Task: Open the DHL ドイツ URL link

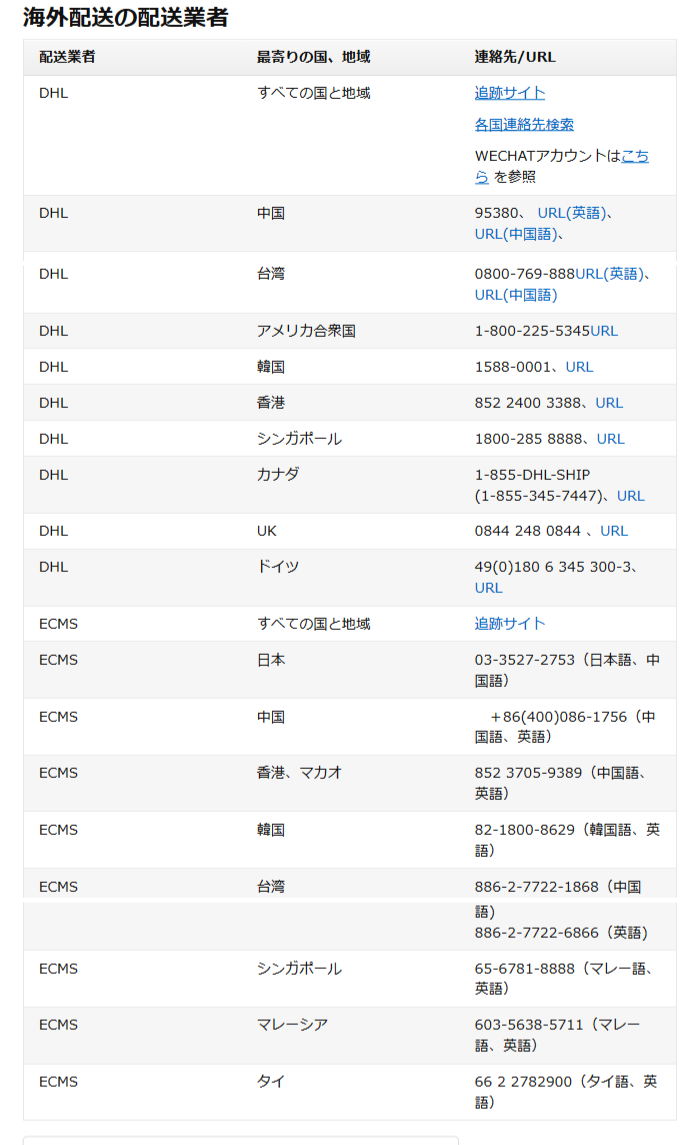Action: (x=488, y=587)
